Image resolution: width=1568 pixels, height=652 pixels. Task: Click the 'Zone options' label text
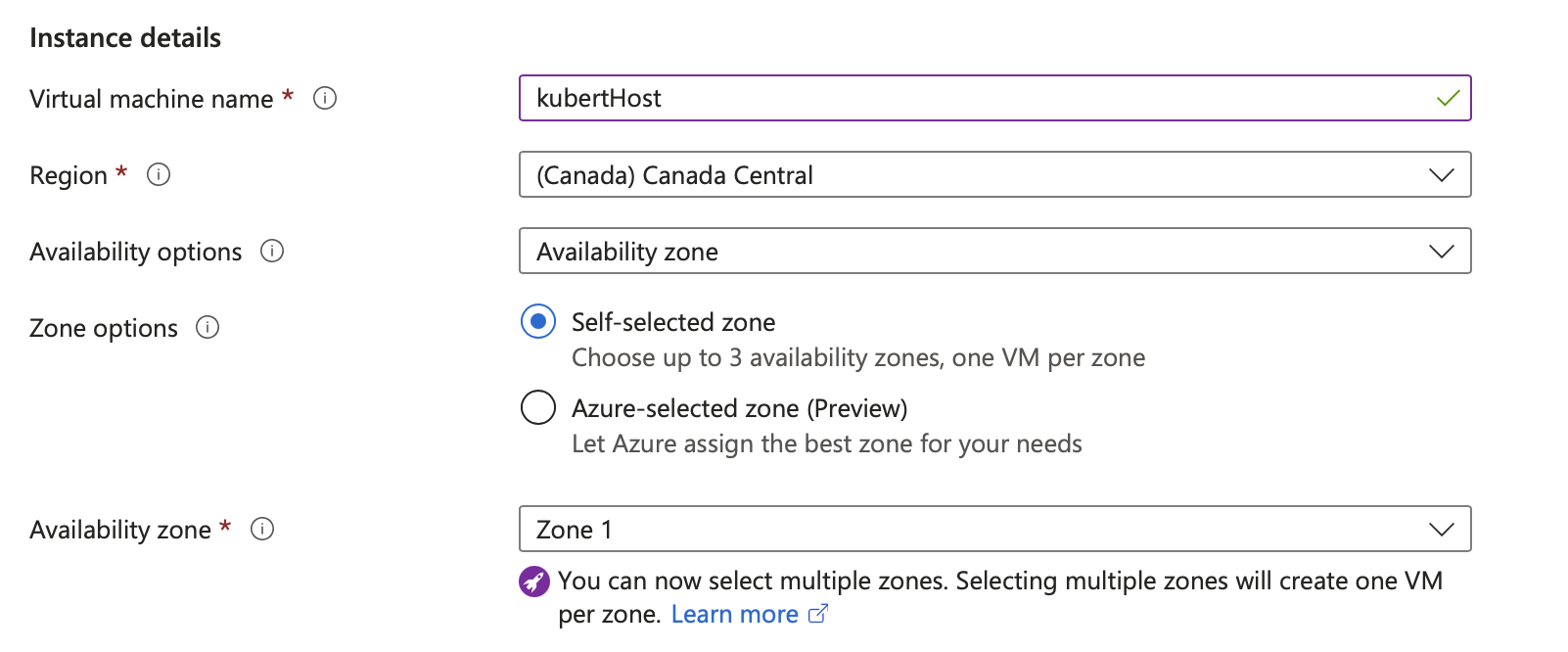point(104,328)
